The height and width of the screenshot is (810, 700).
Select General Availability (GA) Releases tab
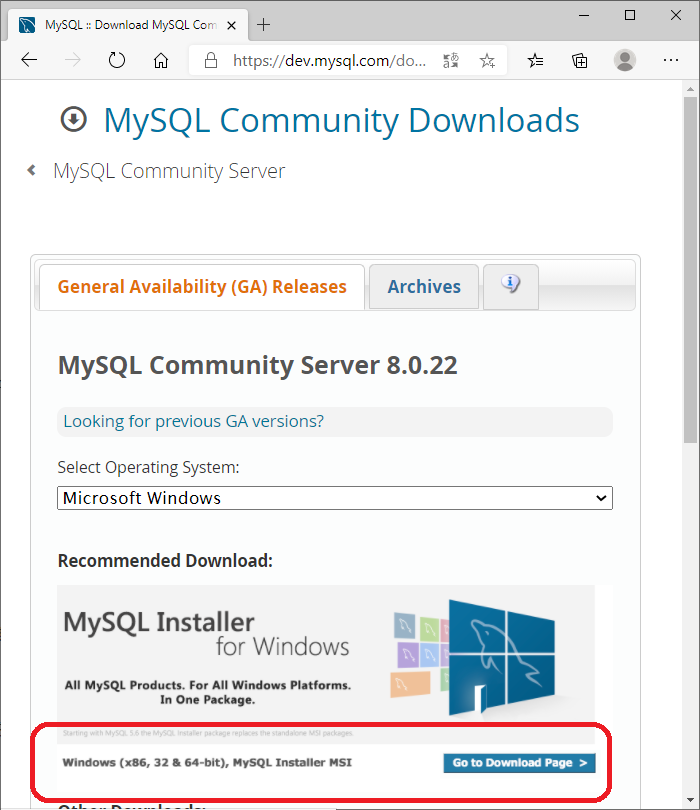click(202, 287)
